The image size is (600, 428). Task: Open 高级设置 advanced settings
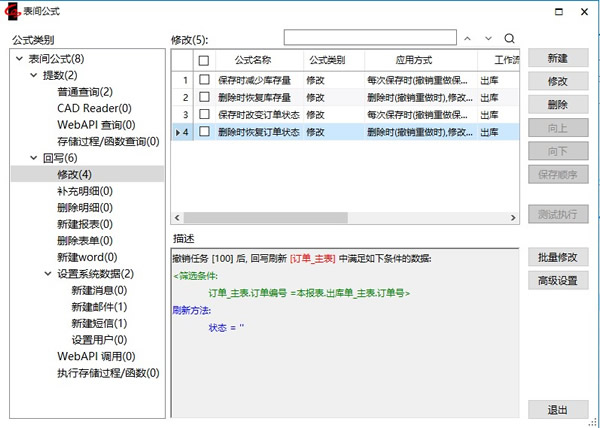pos(557,281)
